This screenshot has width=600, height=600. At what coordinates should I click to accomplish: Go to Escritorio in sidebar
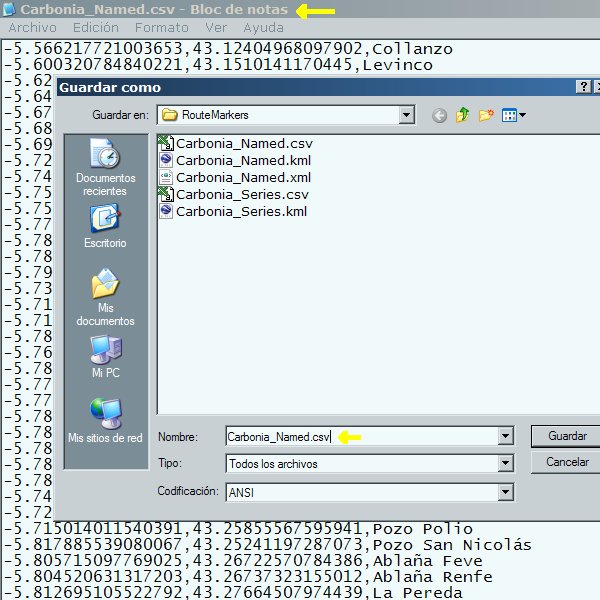105,227
